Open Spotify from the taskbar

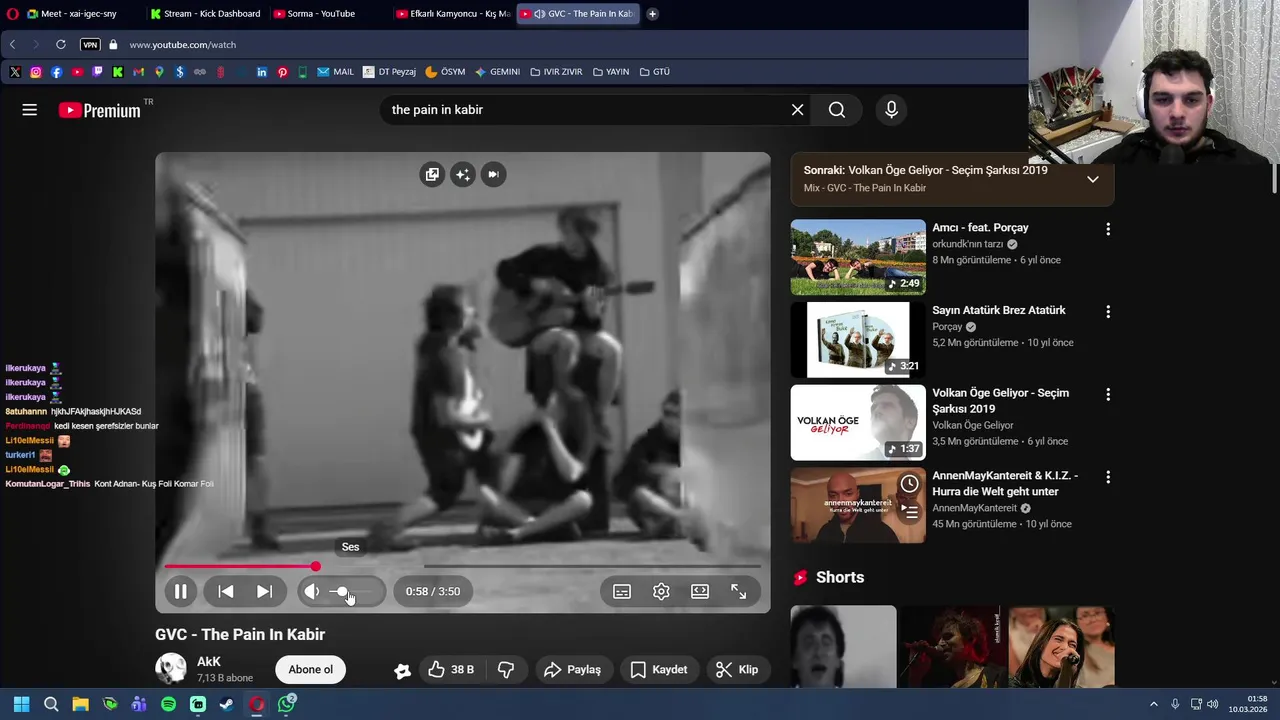pos(169,704)
